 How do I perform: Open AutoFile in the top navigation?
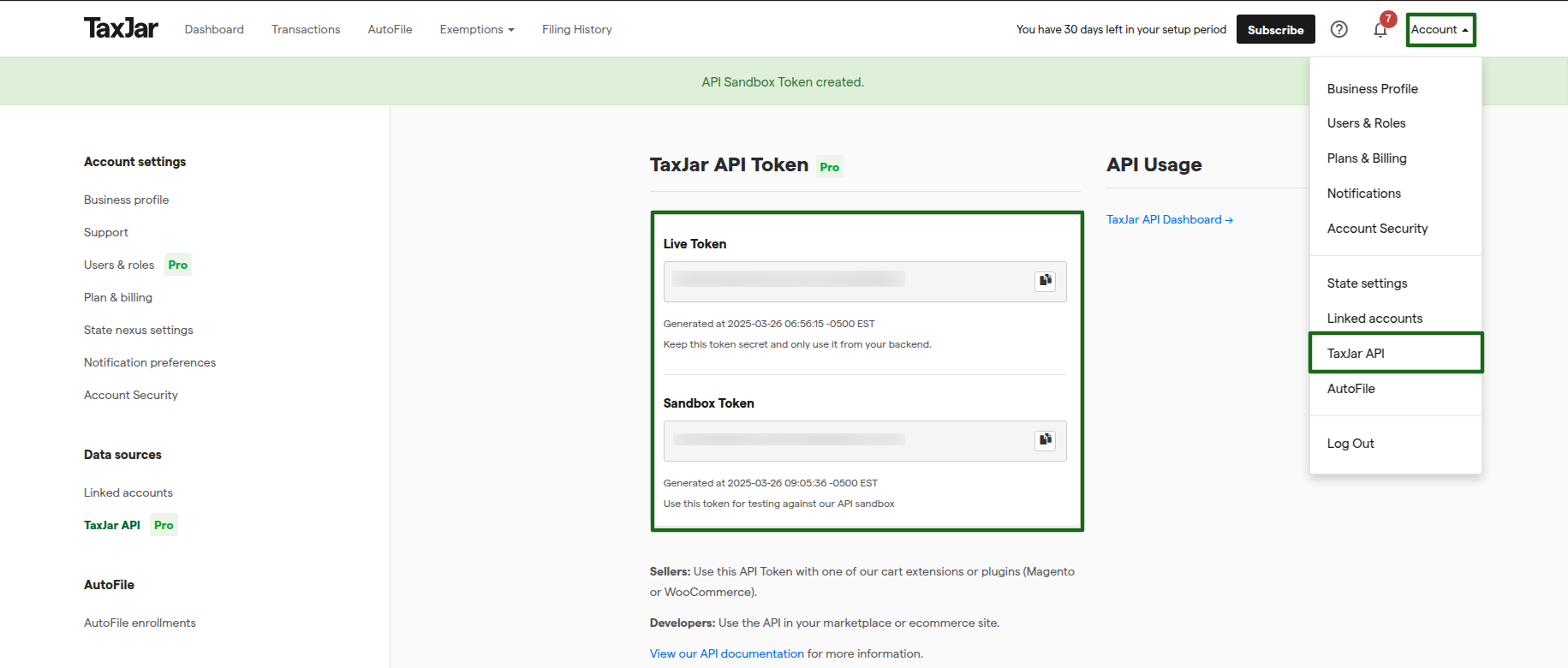point(390,29)
